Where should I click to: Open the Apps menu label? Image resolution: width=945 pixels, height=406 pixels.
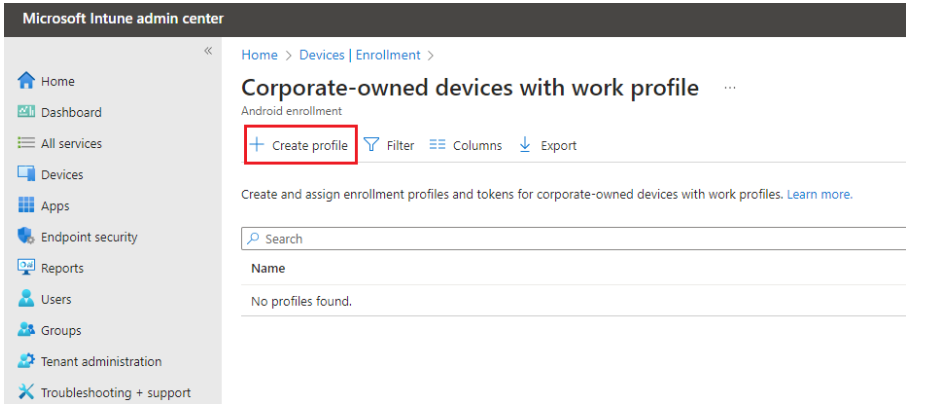55,206
